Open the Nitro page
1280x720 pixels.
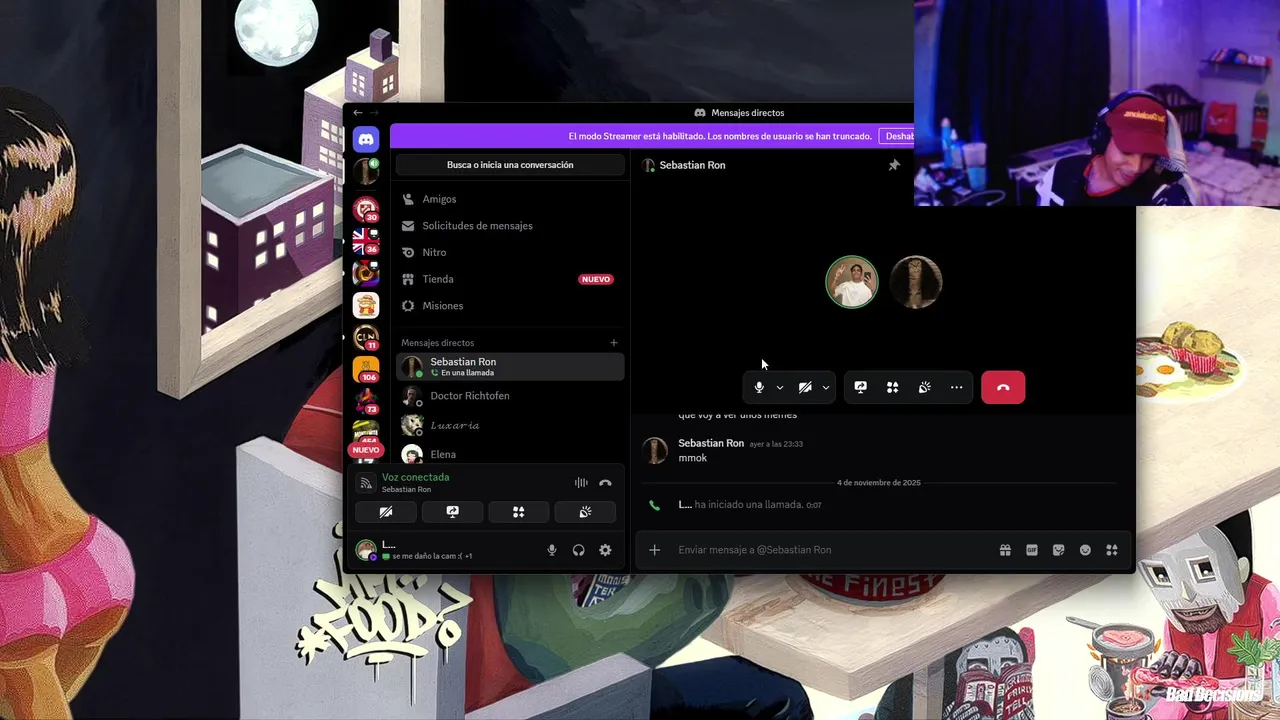(510, 252)
